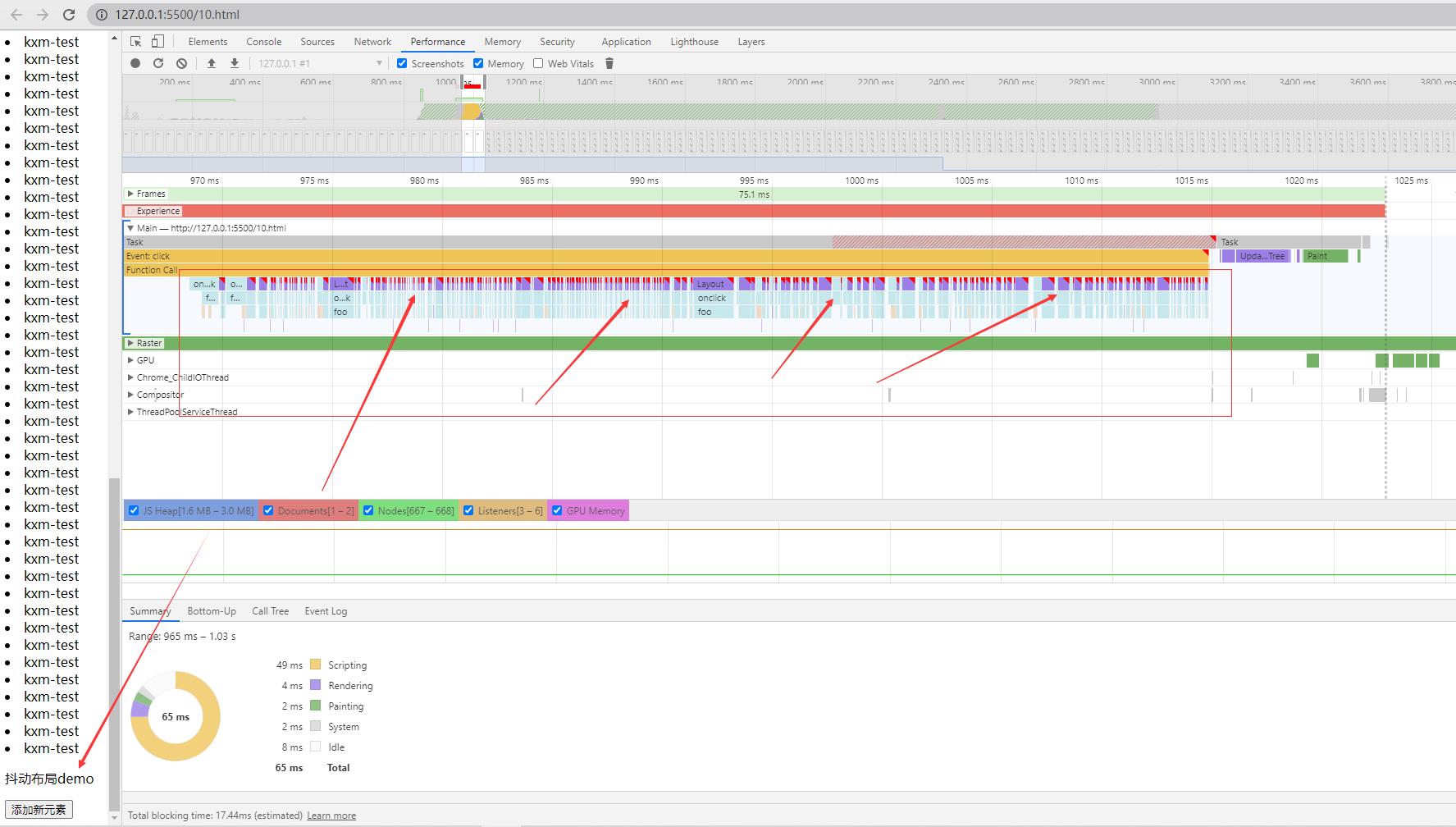Expand the GPU track
This screenshot has height=827, width=1456.
point(130,360)
